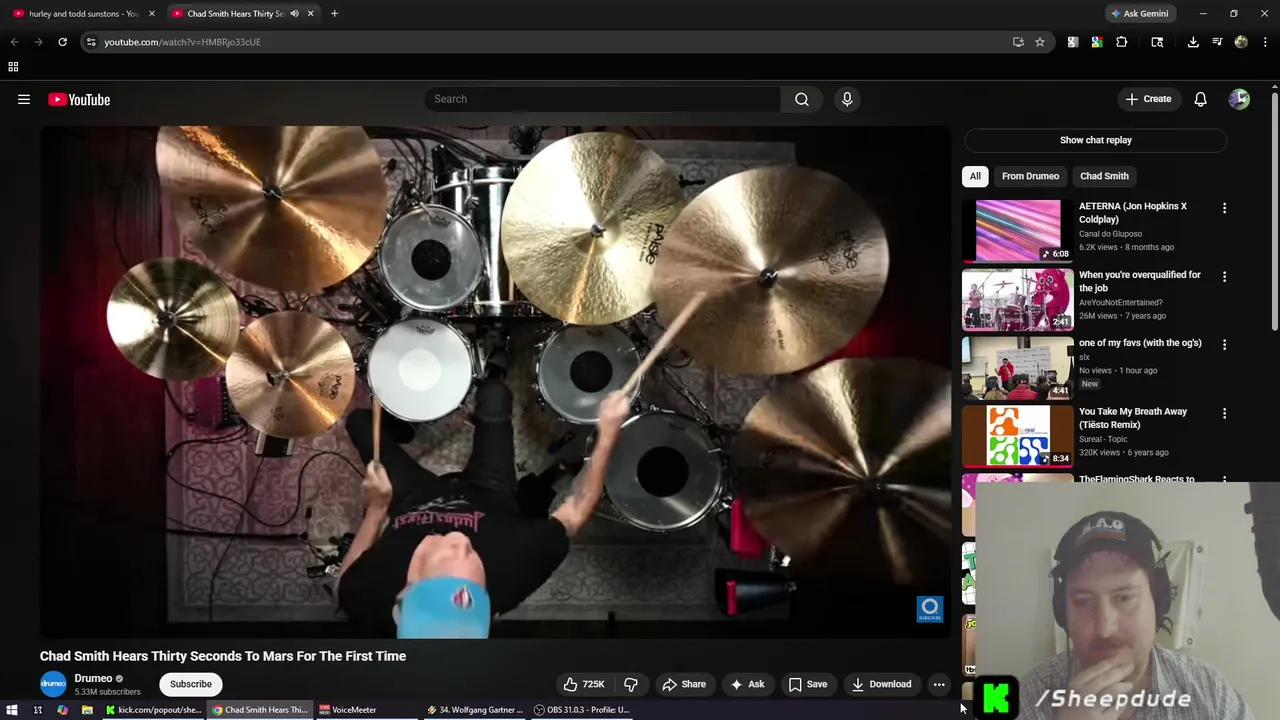Open Google Lens search icon in toolbar

tap(1157, 42)
